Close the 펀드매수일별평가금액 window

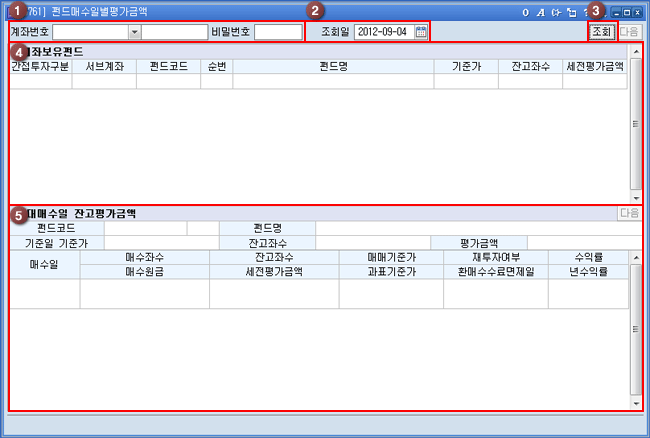[x=637, y=12]
